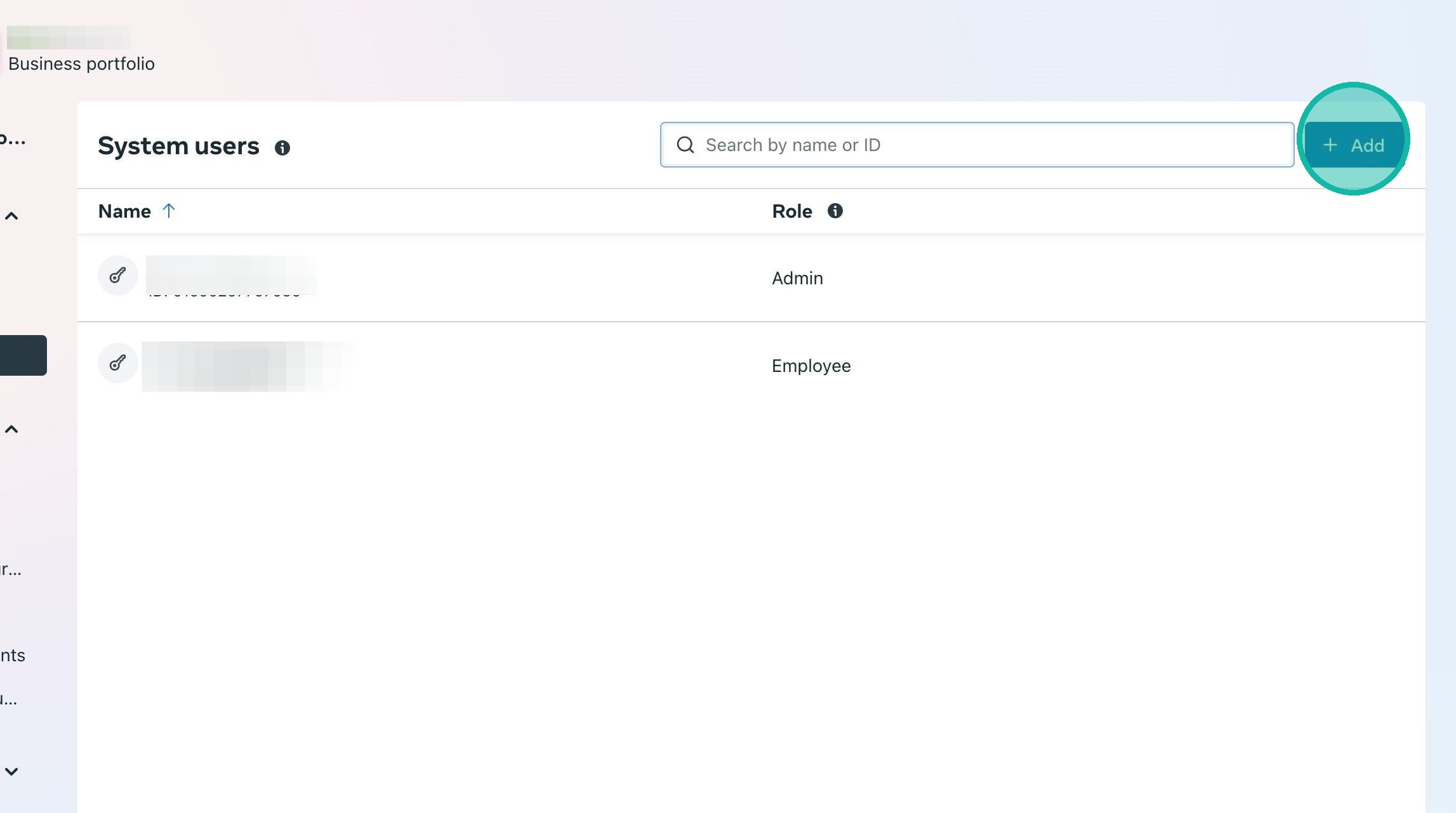Click the info icon beside System users

click(x=282, y=148)
